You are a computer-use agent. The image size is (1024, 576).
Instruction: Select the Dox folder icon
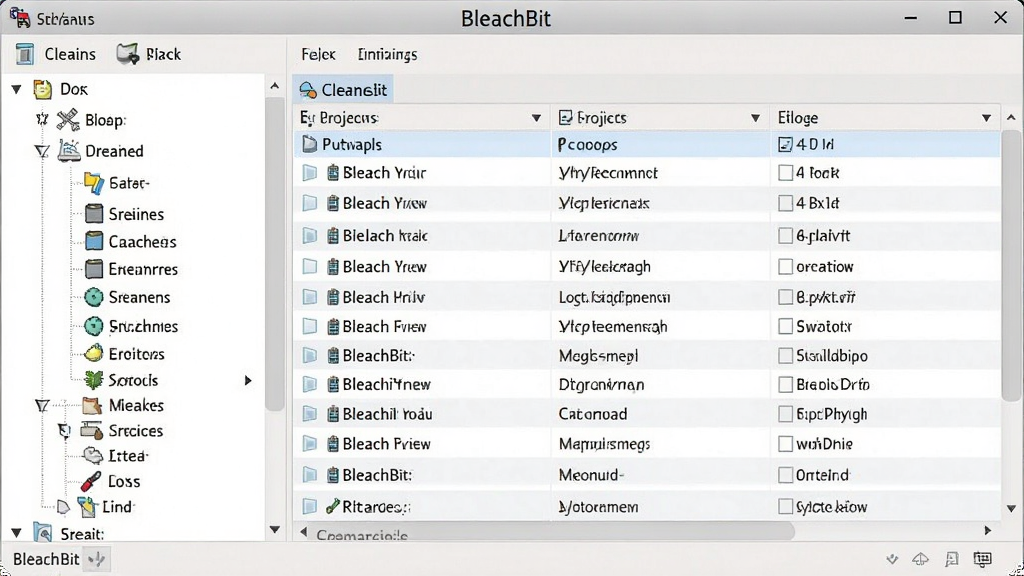[x=43, y=89]
